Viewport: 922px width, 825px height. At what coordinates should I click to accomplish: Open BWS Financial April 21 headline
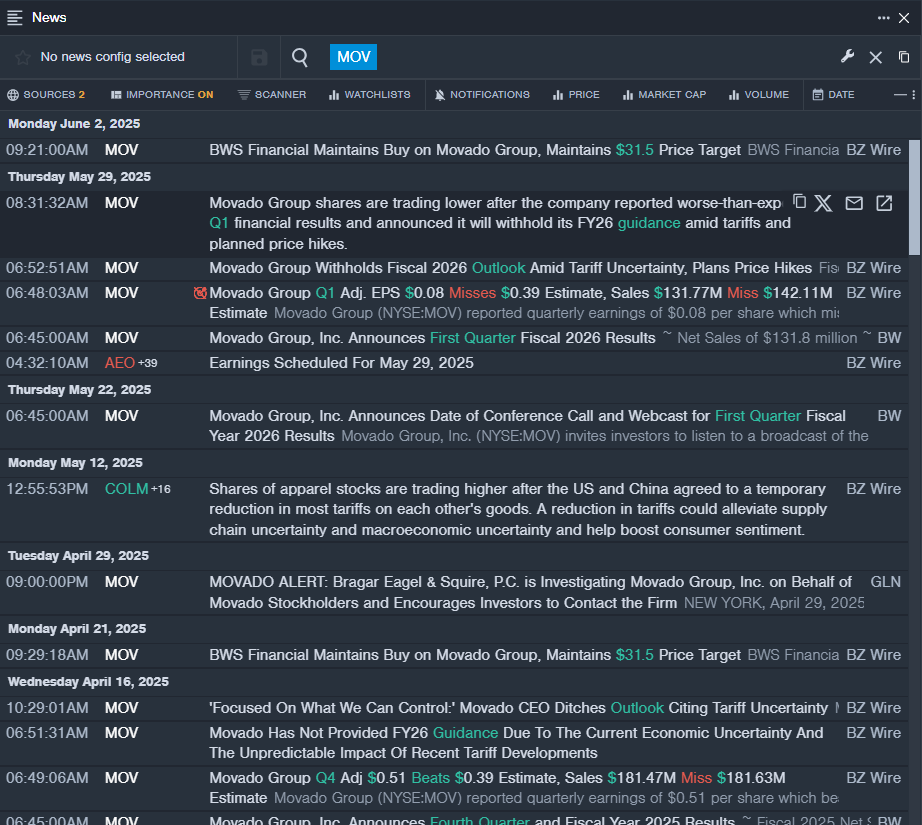click(x=475, y=655)
